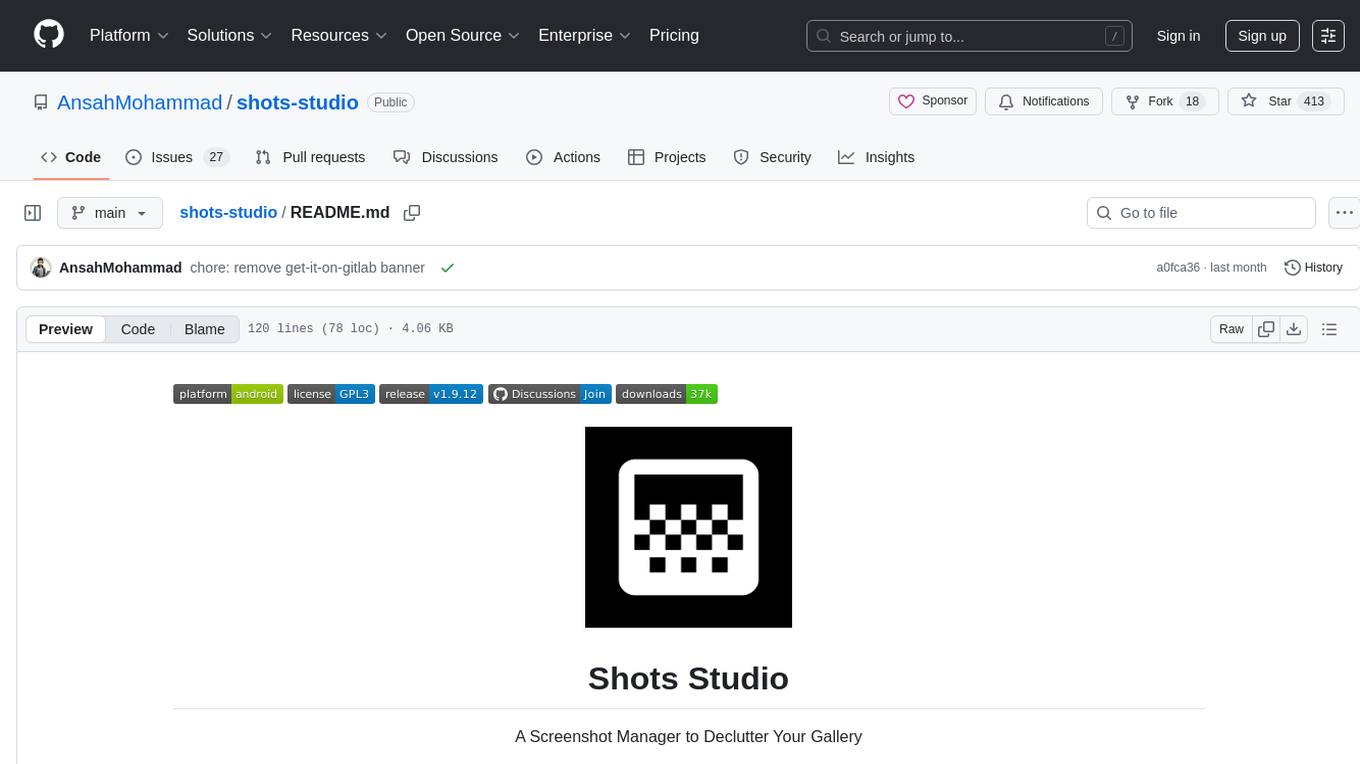
Task: Toggle the file tree side panel
Action: 33,213
